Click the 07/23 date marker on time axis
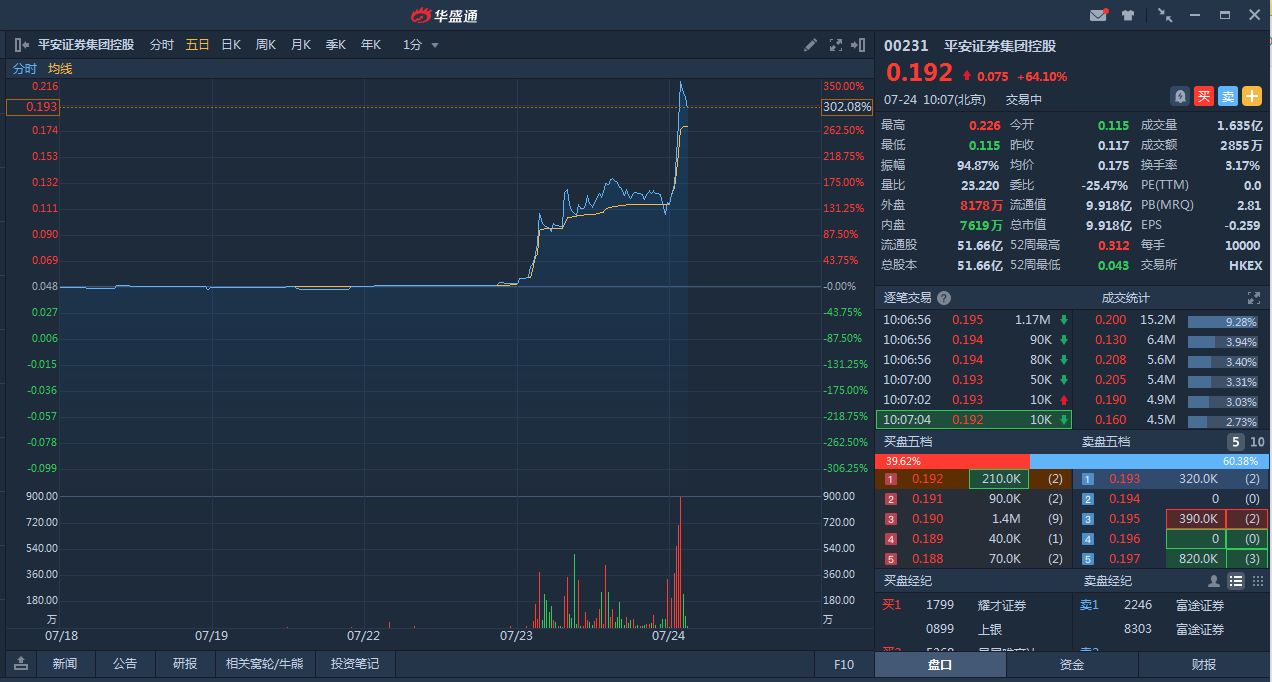This screenshot has width=1272, height=682. [515, 635]
